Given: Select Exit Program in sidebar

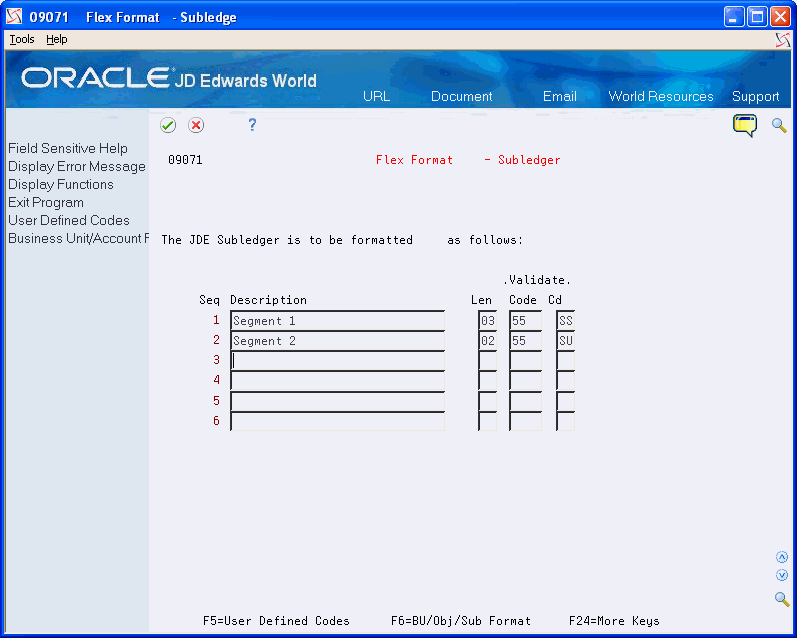Looking at the screenshot, I should tap(46, 202).
